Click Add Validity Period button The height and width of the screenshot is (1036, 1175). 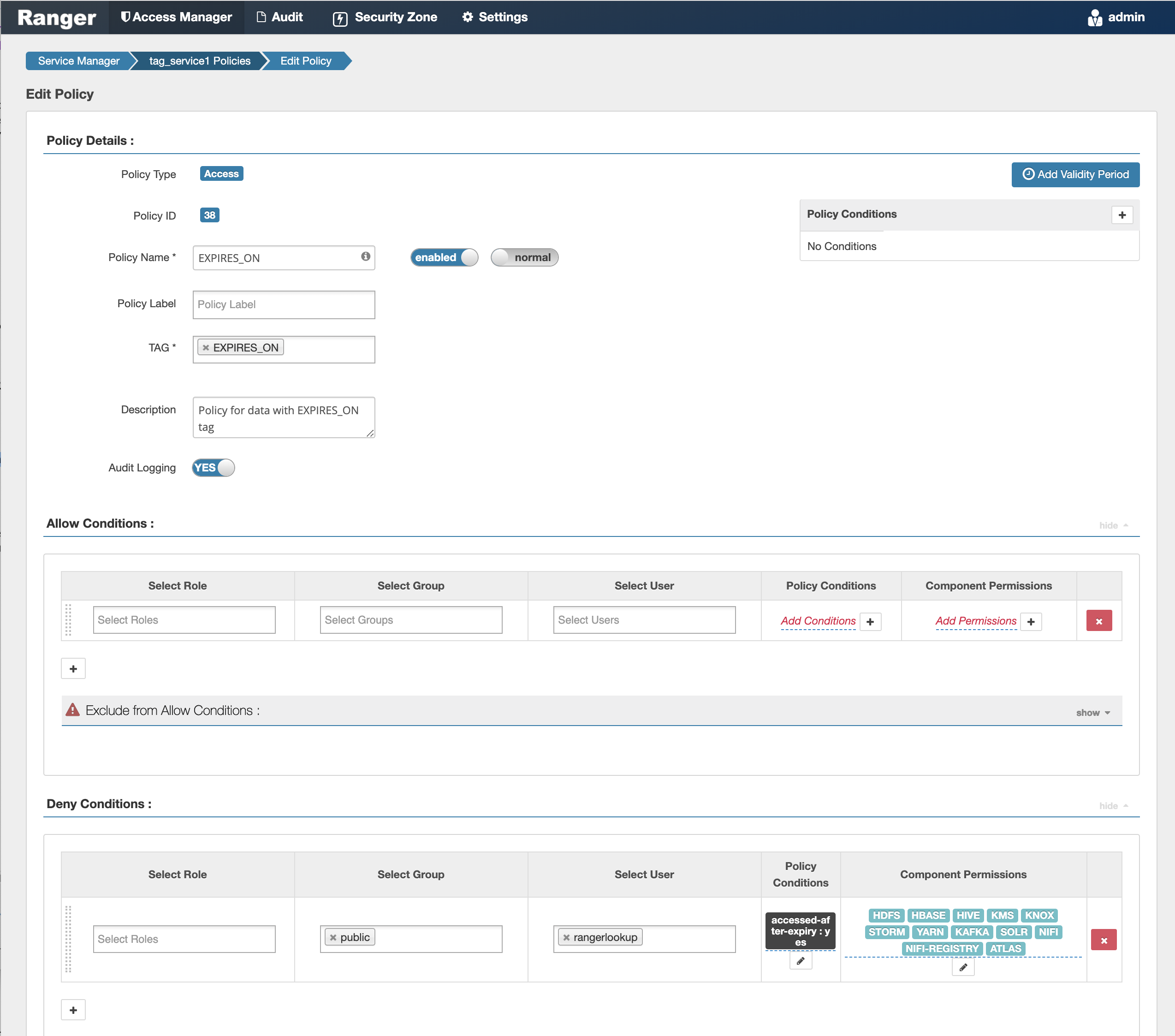[x=1075, y=174]
